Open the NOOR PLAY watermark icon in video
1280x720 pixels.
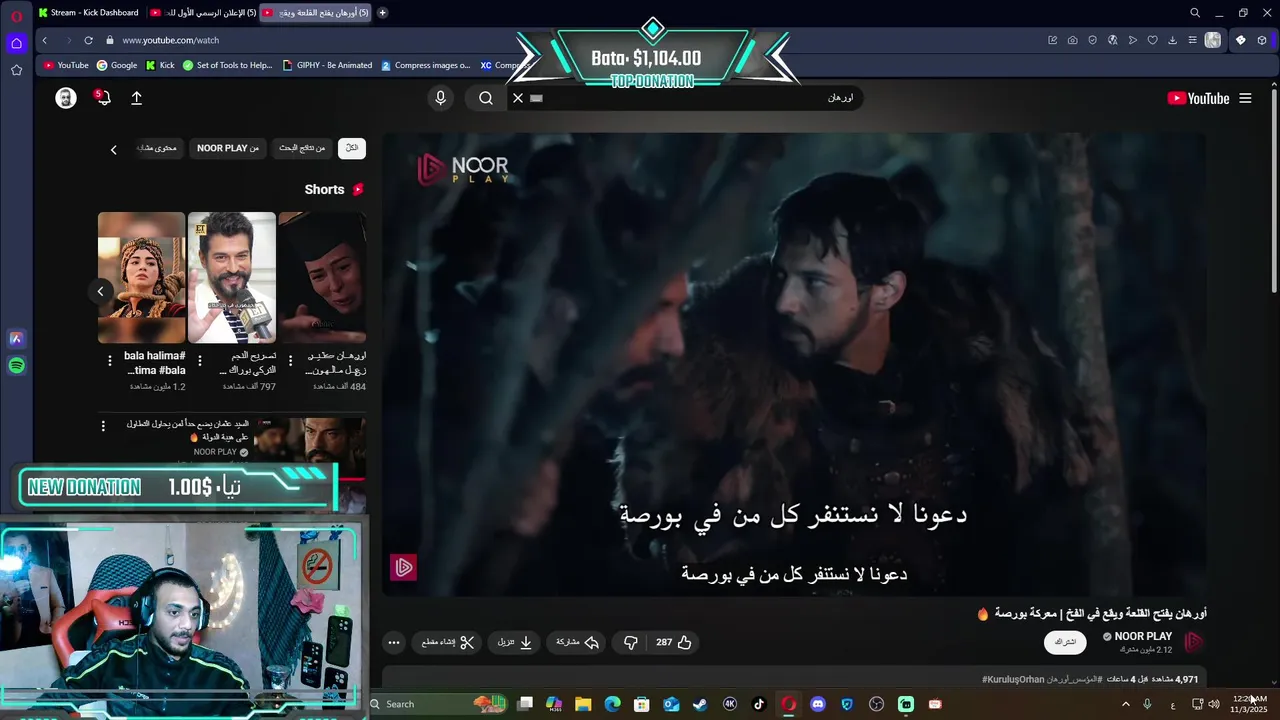pos(403,568)
